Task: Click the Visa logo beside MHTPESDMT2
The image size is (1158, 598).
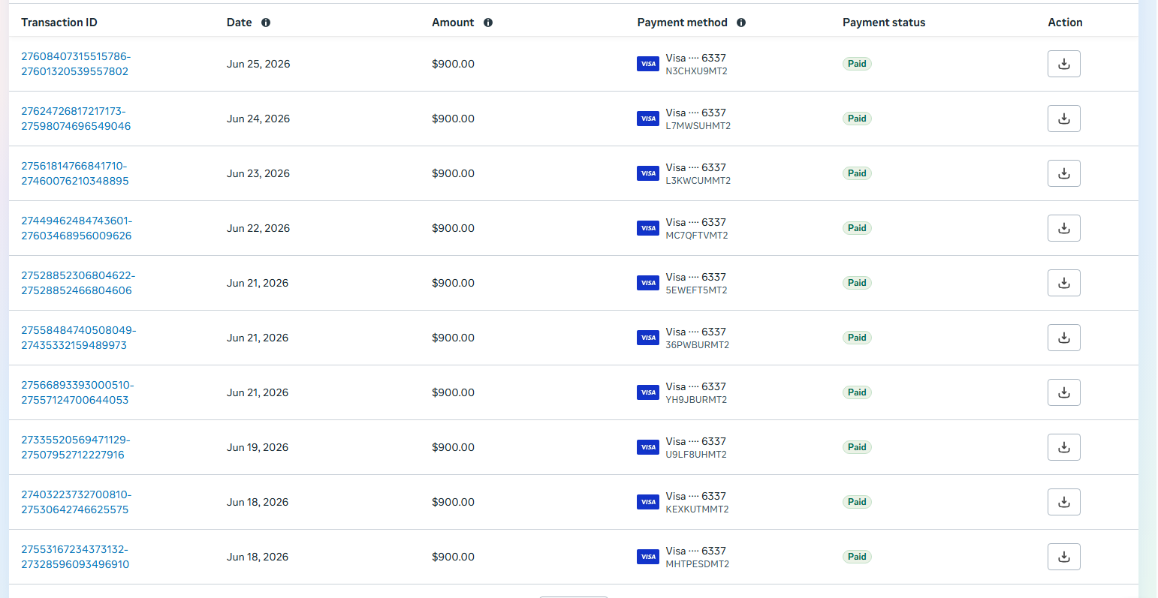Action: [x=648, y=557]
